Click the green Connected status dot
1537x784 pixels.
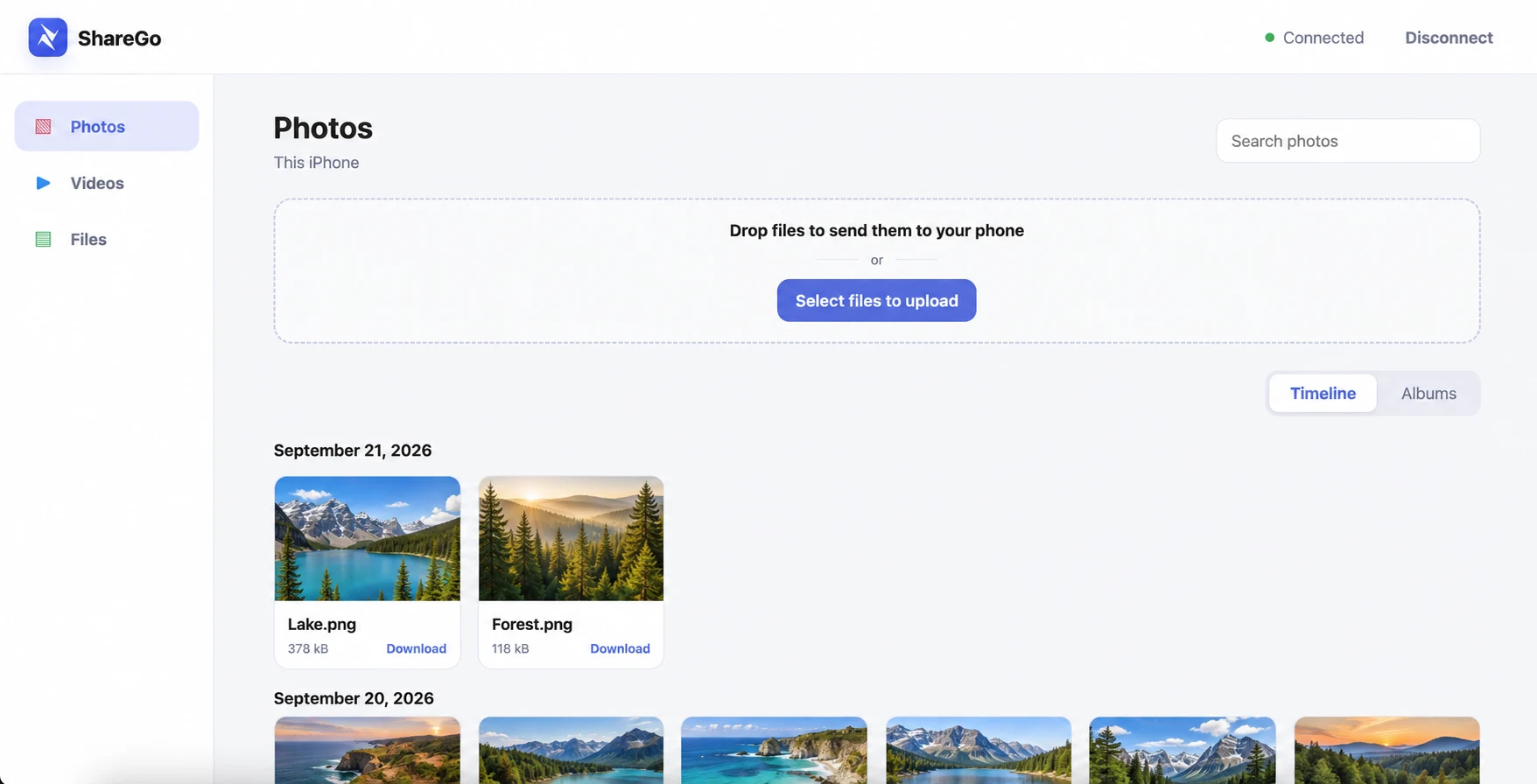[x=1269, y=38]
